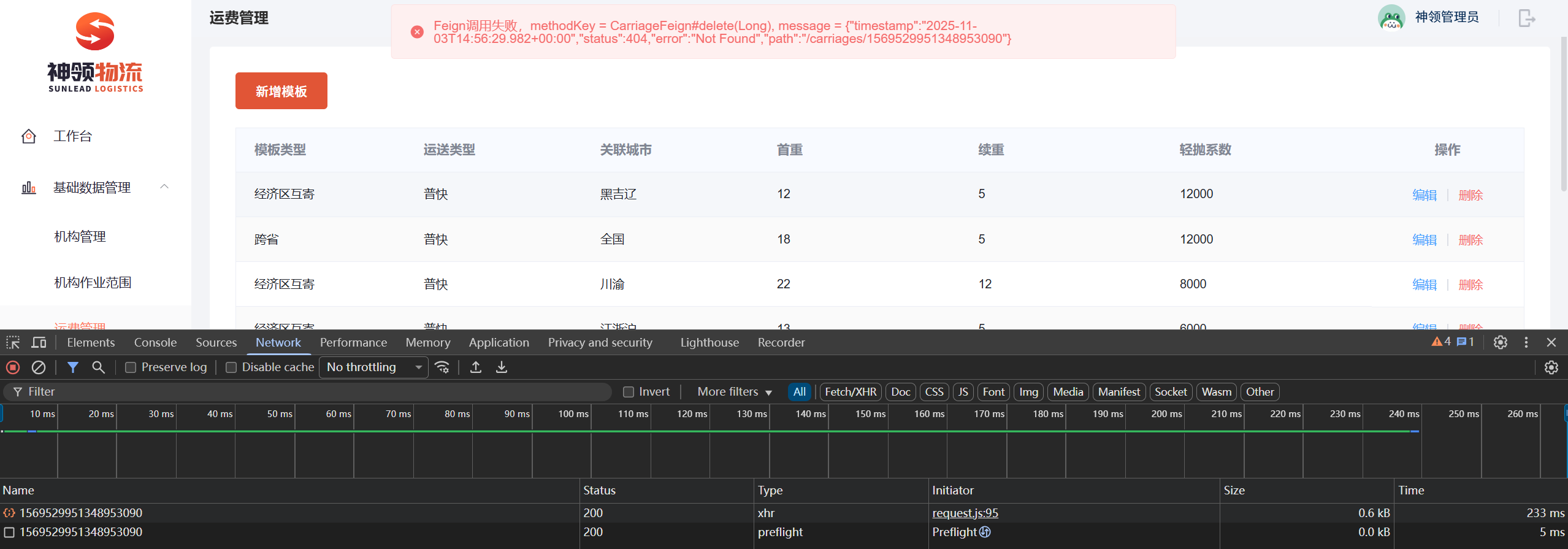Open DevTools more options menu

click(1526, 342)
